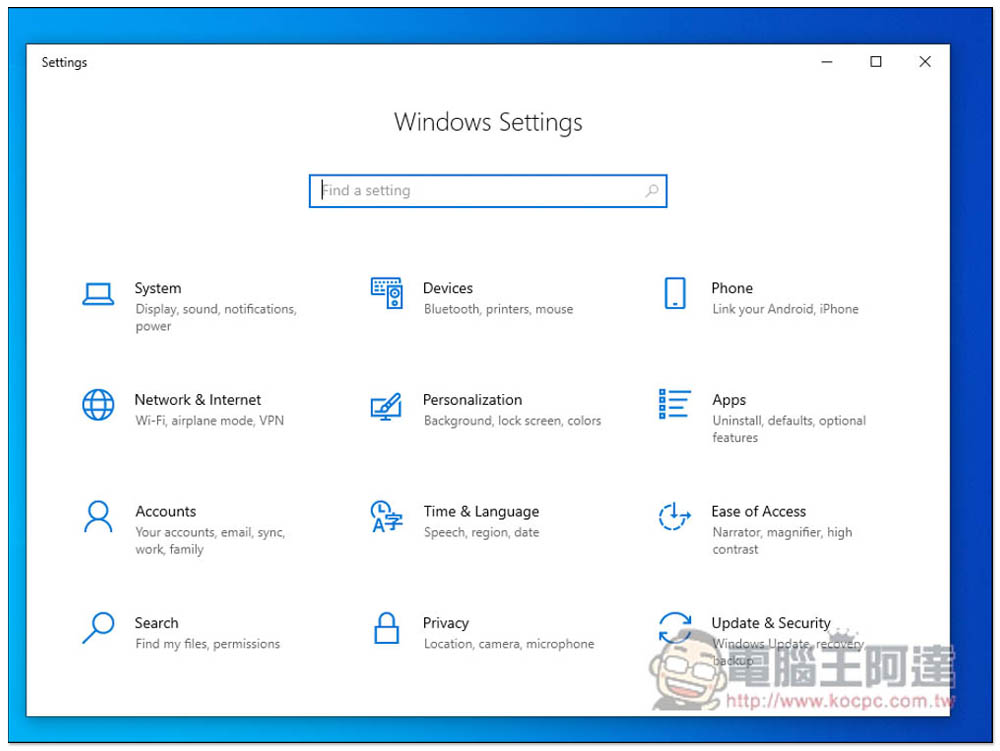Image resolution: width=1000 pixels, height=751 pixels.
Task: Click the Personalization paintbrush icon
Action: tap(386, 406)
